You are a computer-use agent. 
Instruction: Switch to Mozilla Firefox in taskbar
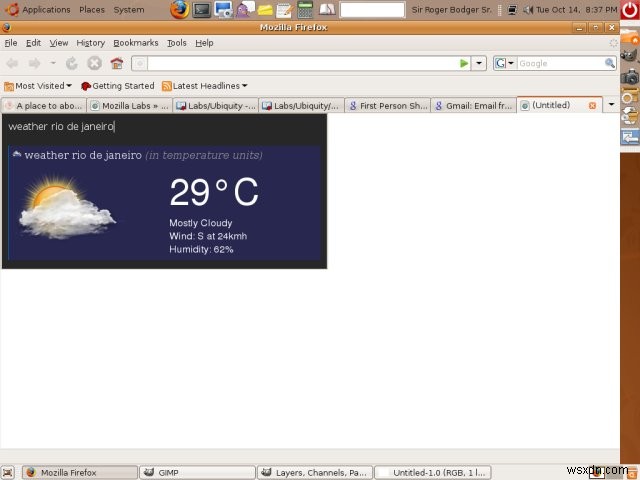[x=80, y=473]
